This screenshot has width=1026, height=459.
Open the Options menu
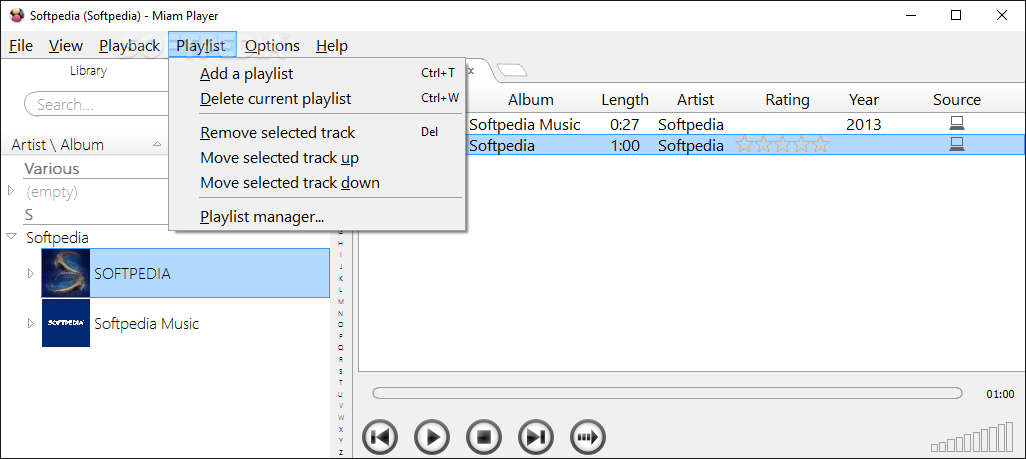coord(272,46)
